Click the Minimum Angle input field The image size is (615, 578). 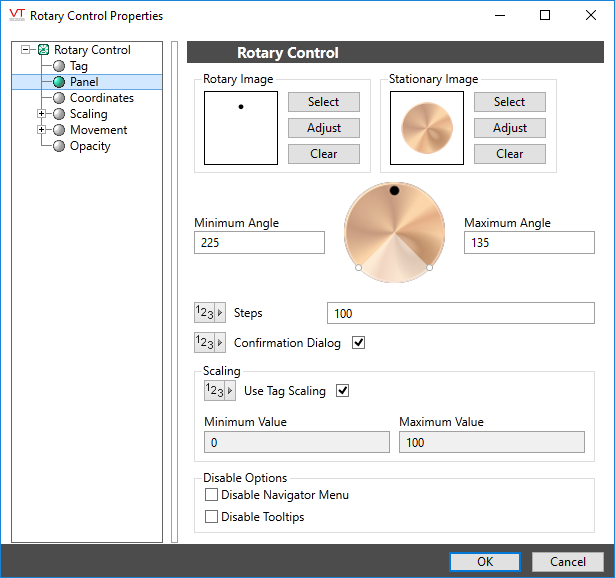pyautogui.click(x=259, y=243)
